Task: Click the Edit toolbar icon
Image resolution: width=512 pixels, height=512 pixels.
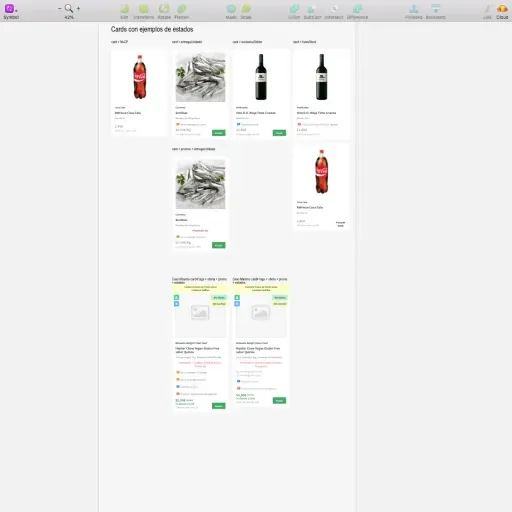Action: 125,9
